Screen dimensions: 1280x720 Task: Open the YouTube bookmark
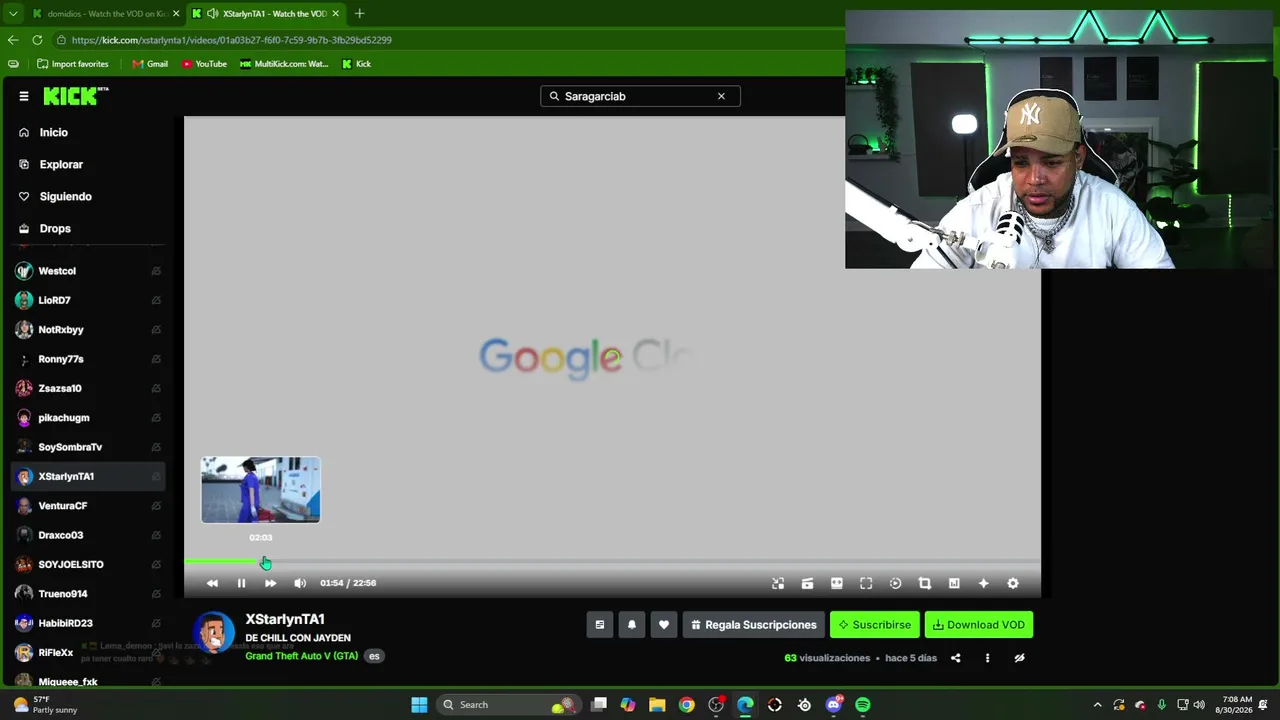pos(204,64)
